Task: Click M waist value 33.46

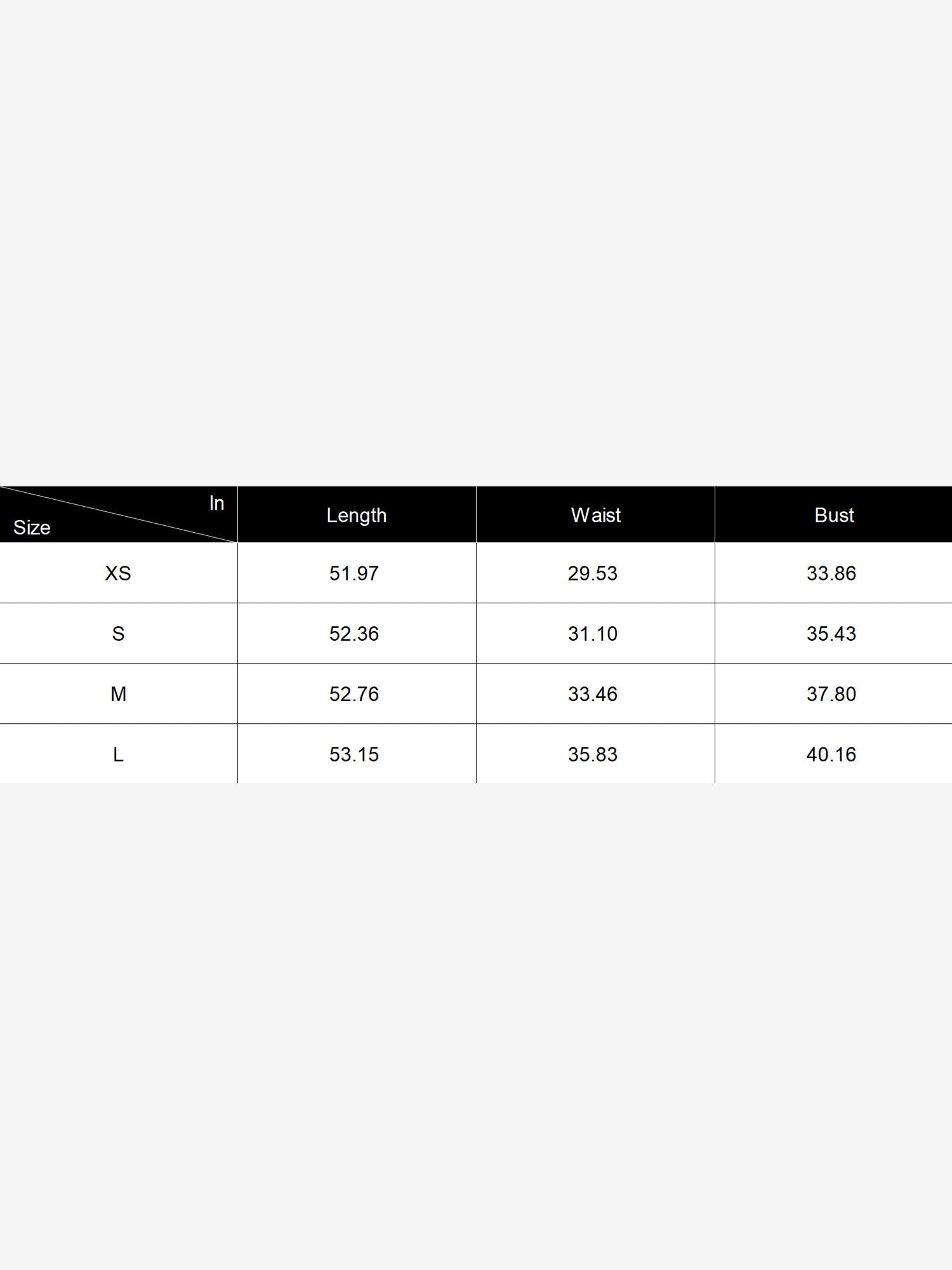Action: (592, 694)
